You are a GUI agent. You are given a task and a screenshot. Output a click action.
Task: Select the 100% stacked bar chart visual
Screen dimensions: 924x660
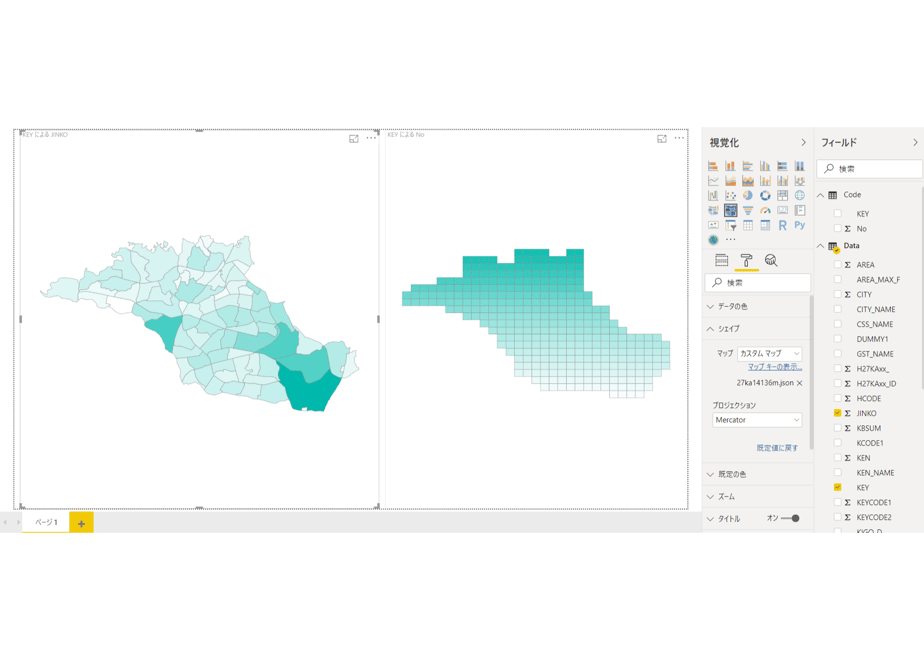[782, 166]
